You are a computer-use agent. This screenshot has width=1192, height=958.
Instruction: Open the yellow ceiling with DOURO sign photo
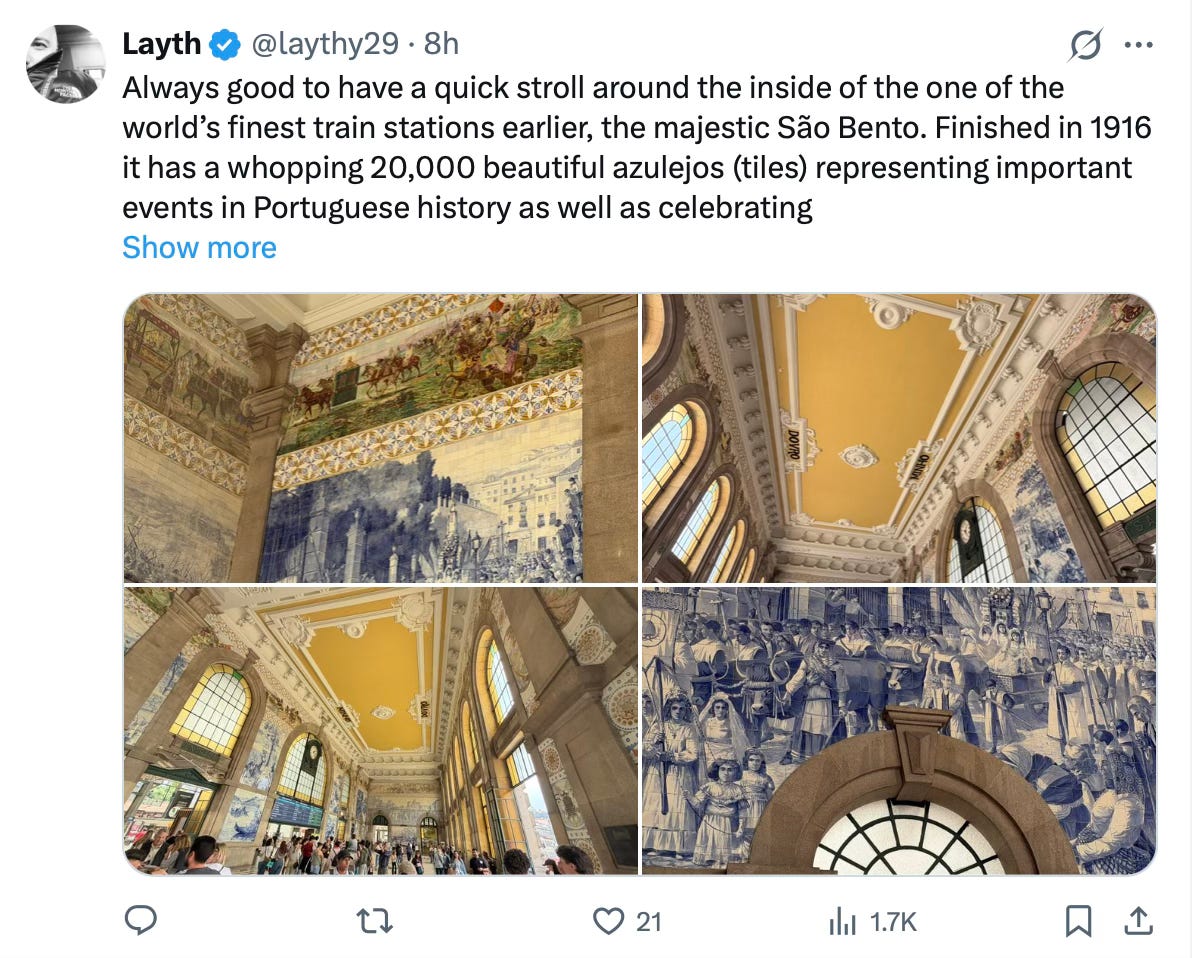point(899,438)
